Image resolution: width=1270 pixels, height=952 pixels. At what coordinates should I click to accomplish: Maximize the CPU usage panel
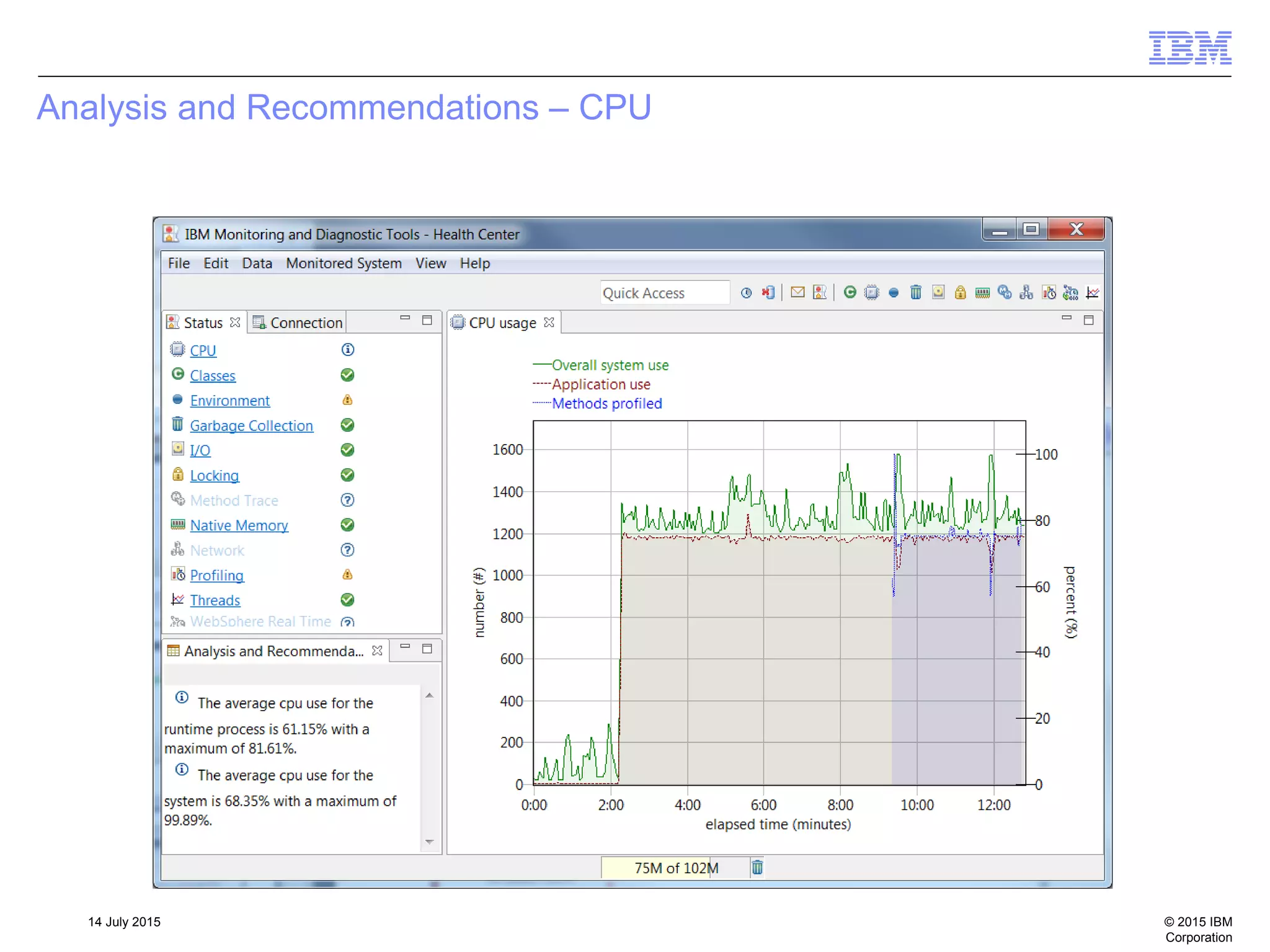pyautogui.click(x=1088, y=320)
